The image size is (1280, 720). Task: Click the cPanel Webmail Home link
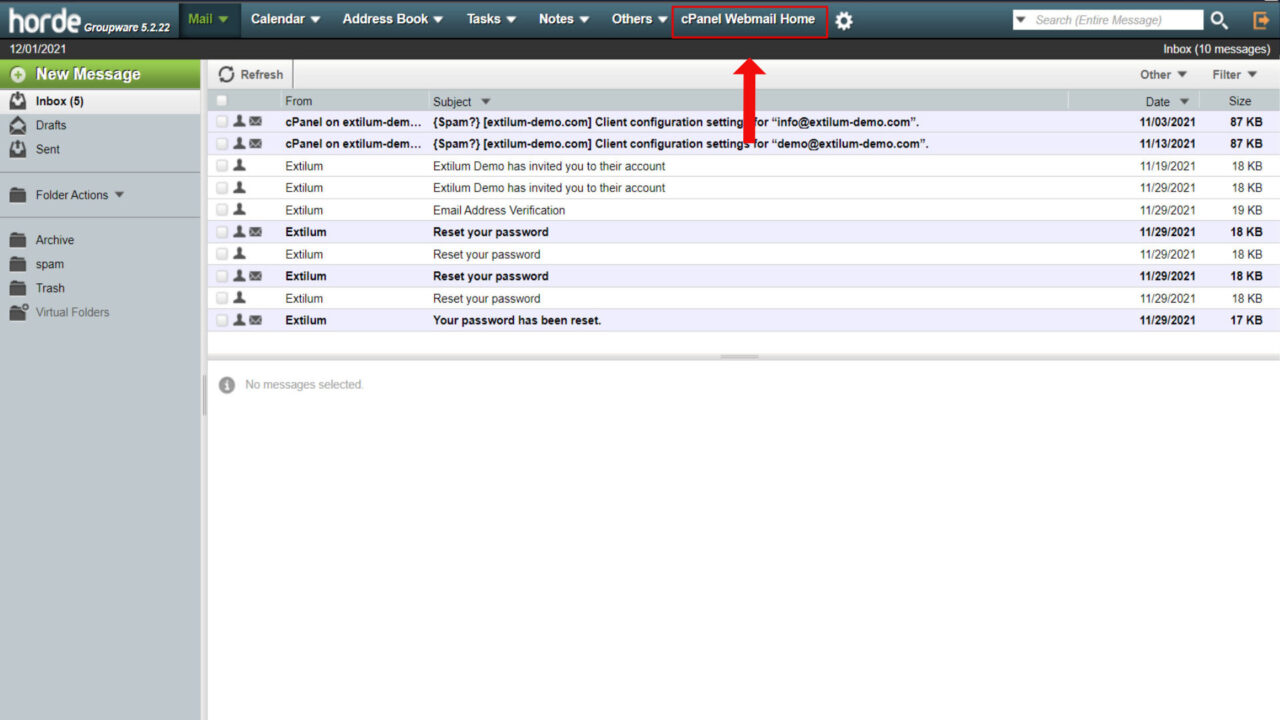click(x=750, y=18)
